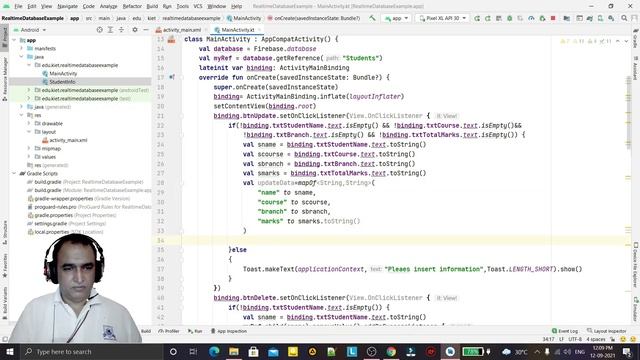Open the Android project view dropdown
Screen dimensions: 640x360
tap(30, 30)
